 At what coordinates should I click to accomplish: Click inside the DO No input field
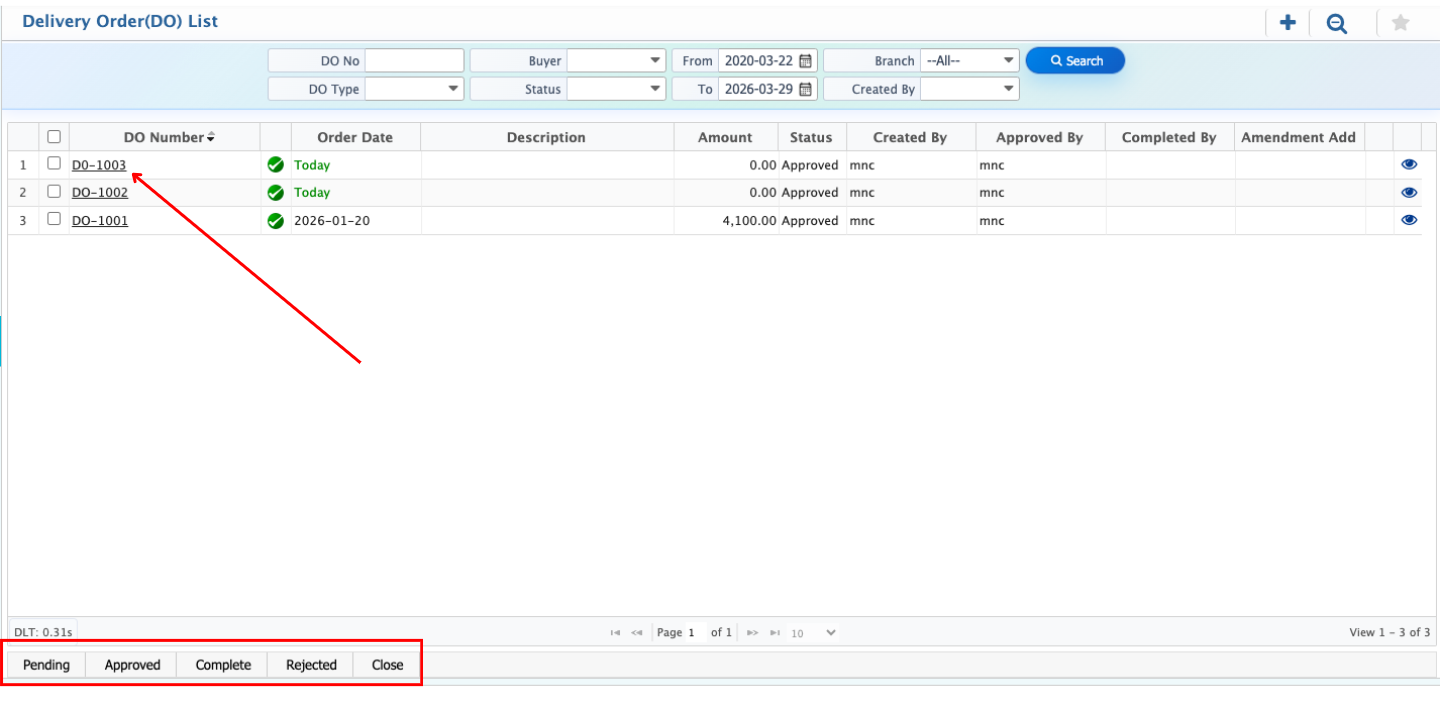click(x=414, y=60)
